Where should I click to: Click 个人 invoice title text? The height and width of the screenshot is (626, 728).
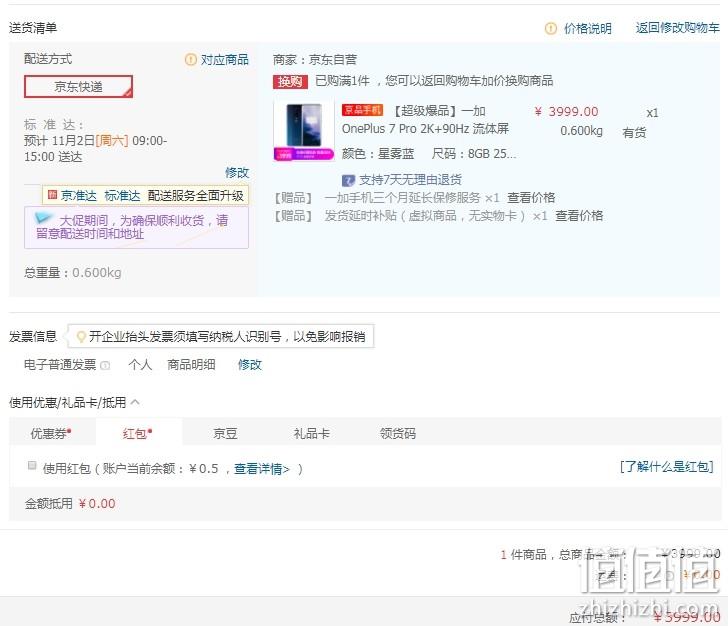pos(140,365)
